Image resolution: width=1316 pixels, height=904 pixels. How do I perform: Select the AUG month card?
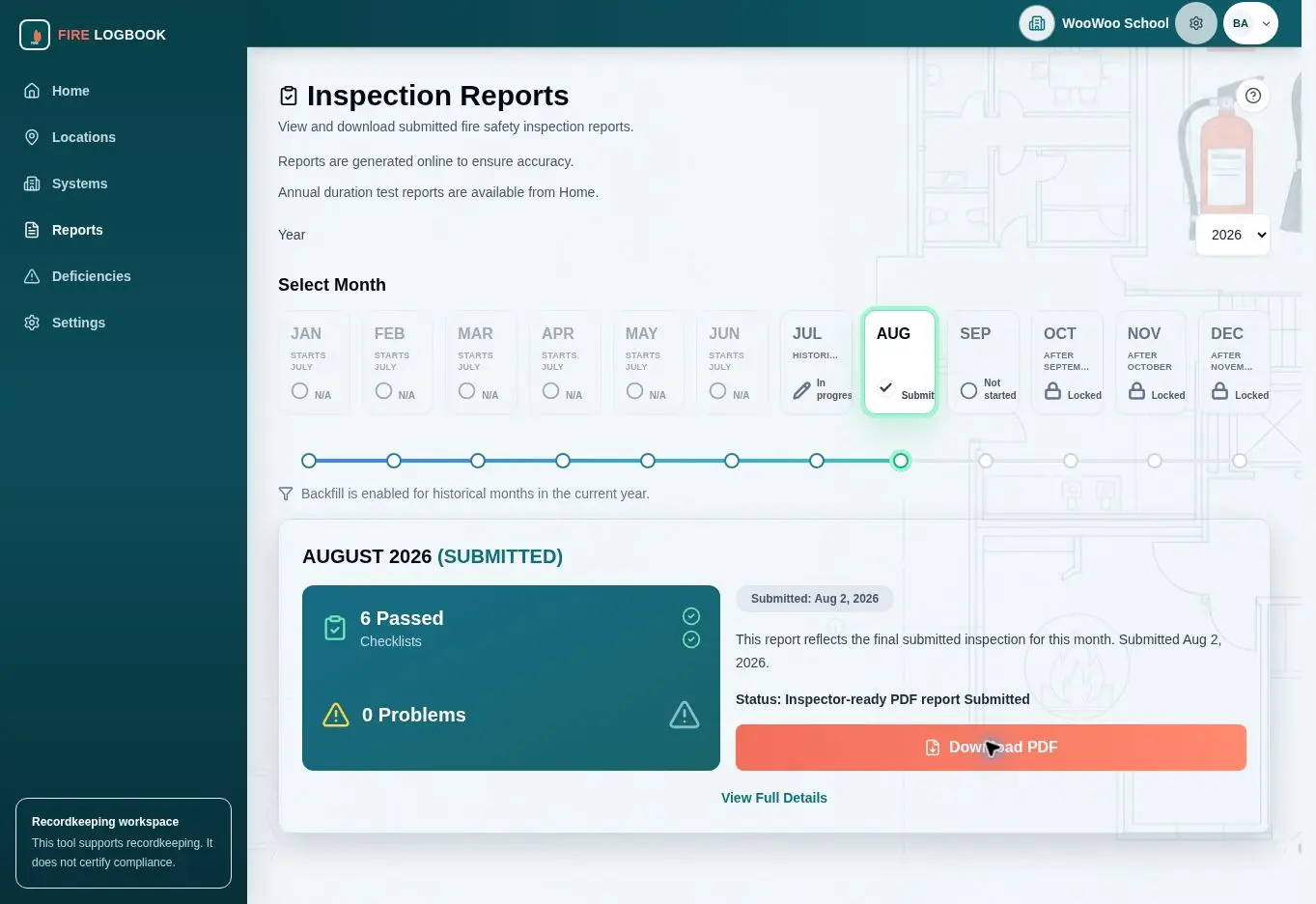(x=900, y=362)
